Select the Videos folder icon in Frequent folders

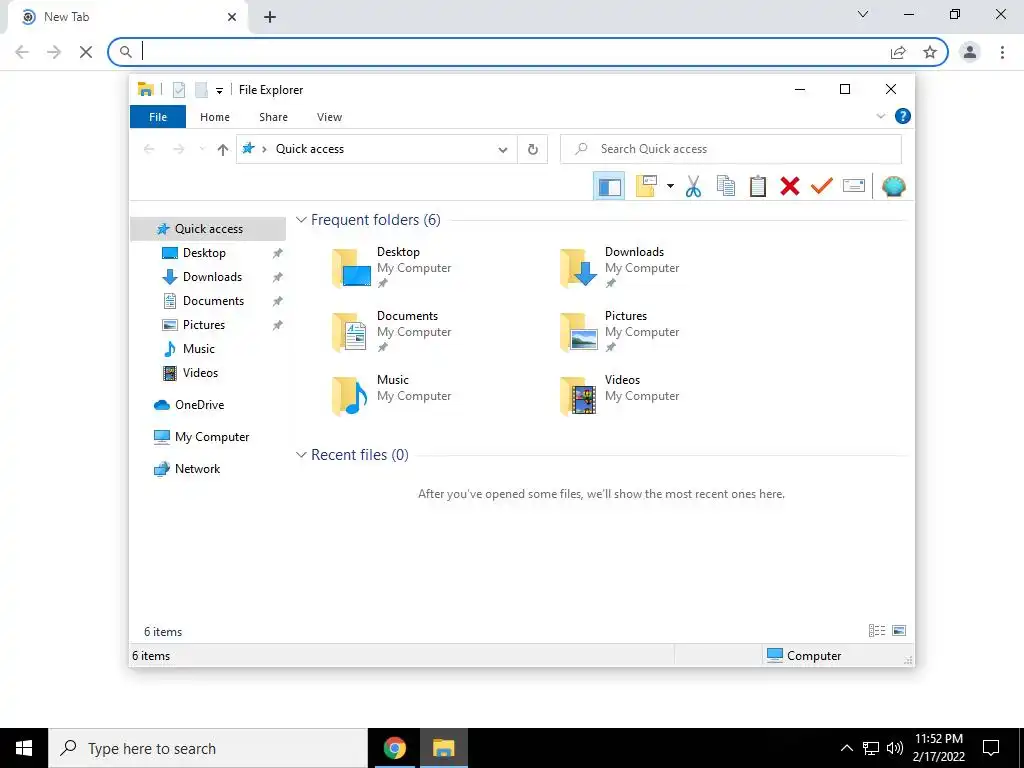pos(579,396)
